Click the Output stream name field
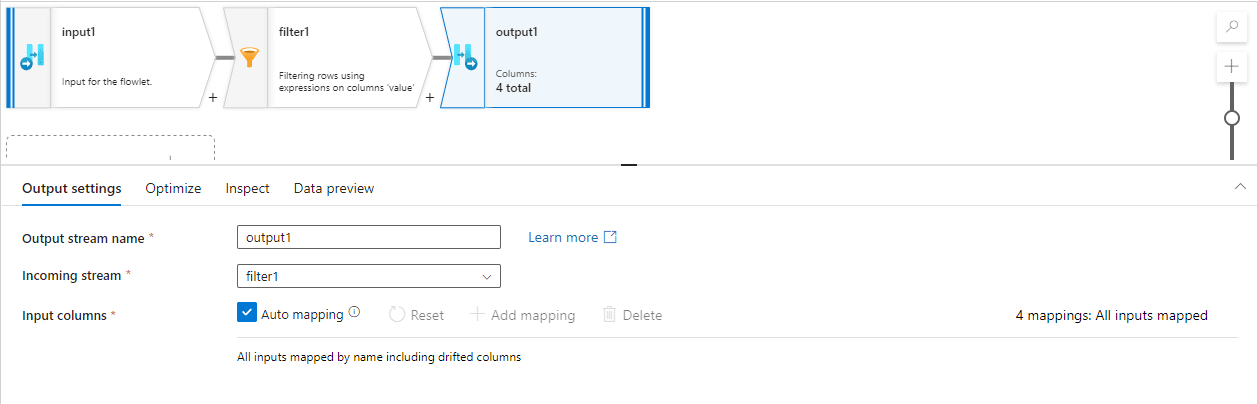This screenshot has width=1258, height=404. pos(368,237)
